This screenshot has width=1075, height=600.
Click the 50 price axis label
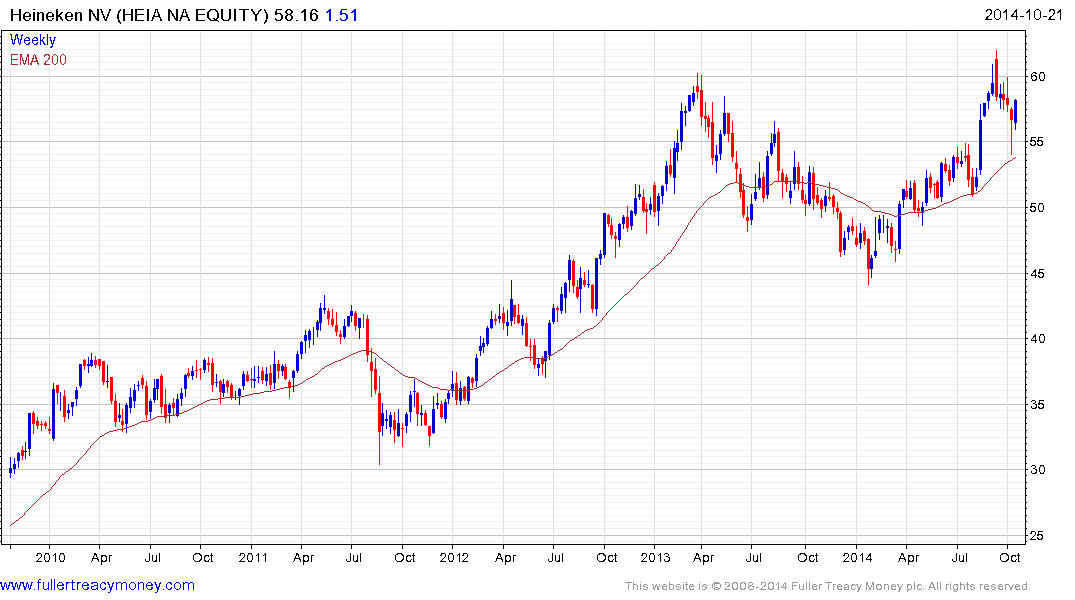1038,208
